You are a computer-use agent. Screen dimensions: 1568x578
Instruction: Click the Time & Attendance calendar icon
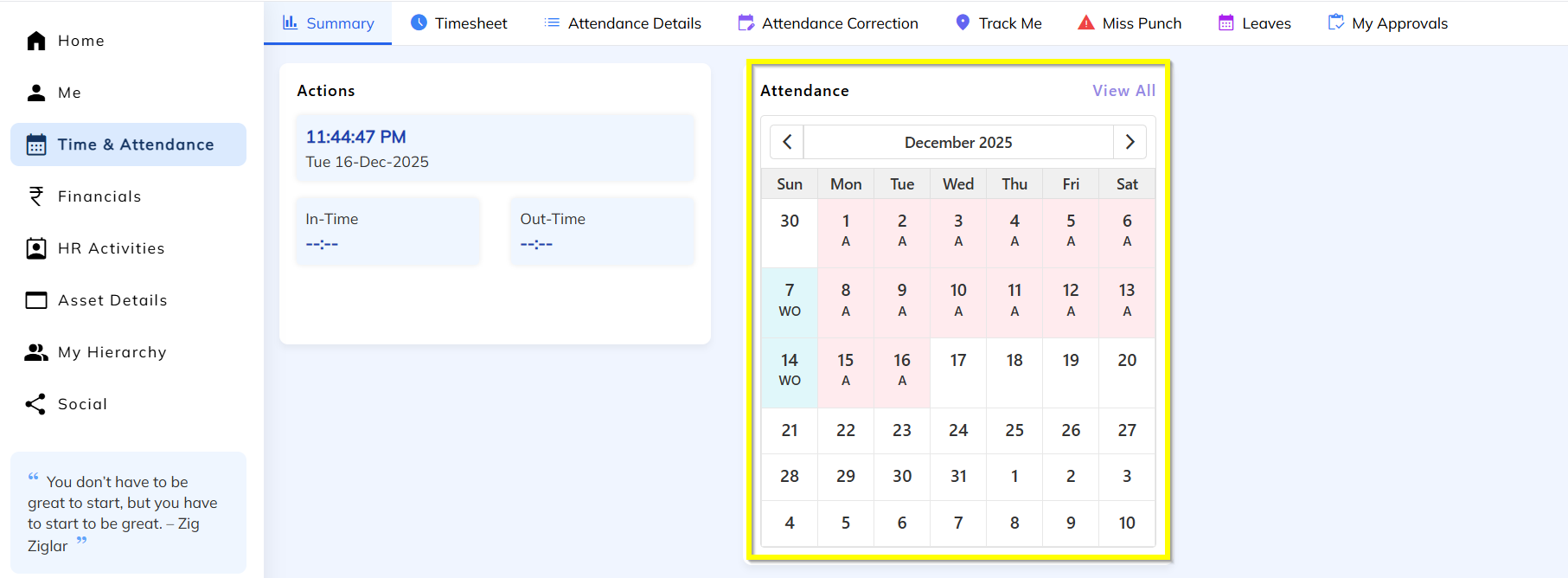(x=36, y=144)
